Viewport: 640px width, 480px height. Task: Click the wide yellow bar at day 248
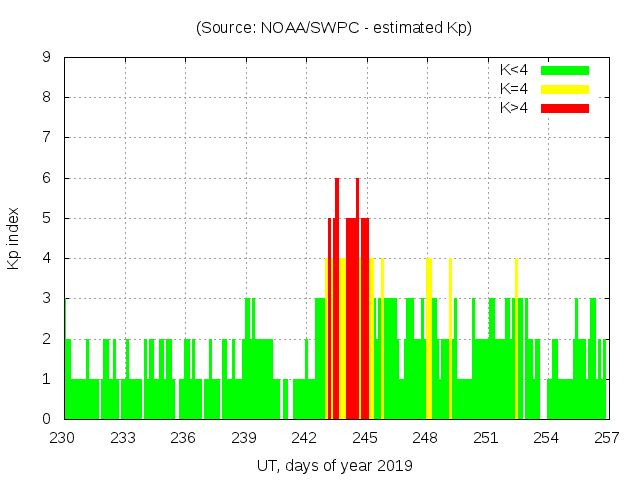[428, 340]
